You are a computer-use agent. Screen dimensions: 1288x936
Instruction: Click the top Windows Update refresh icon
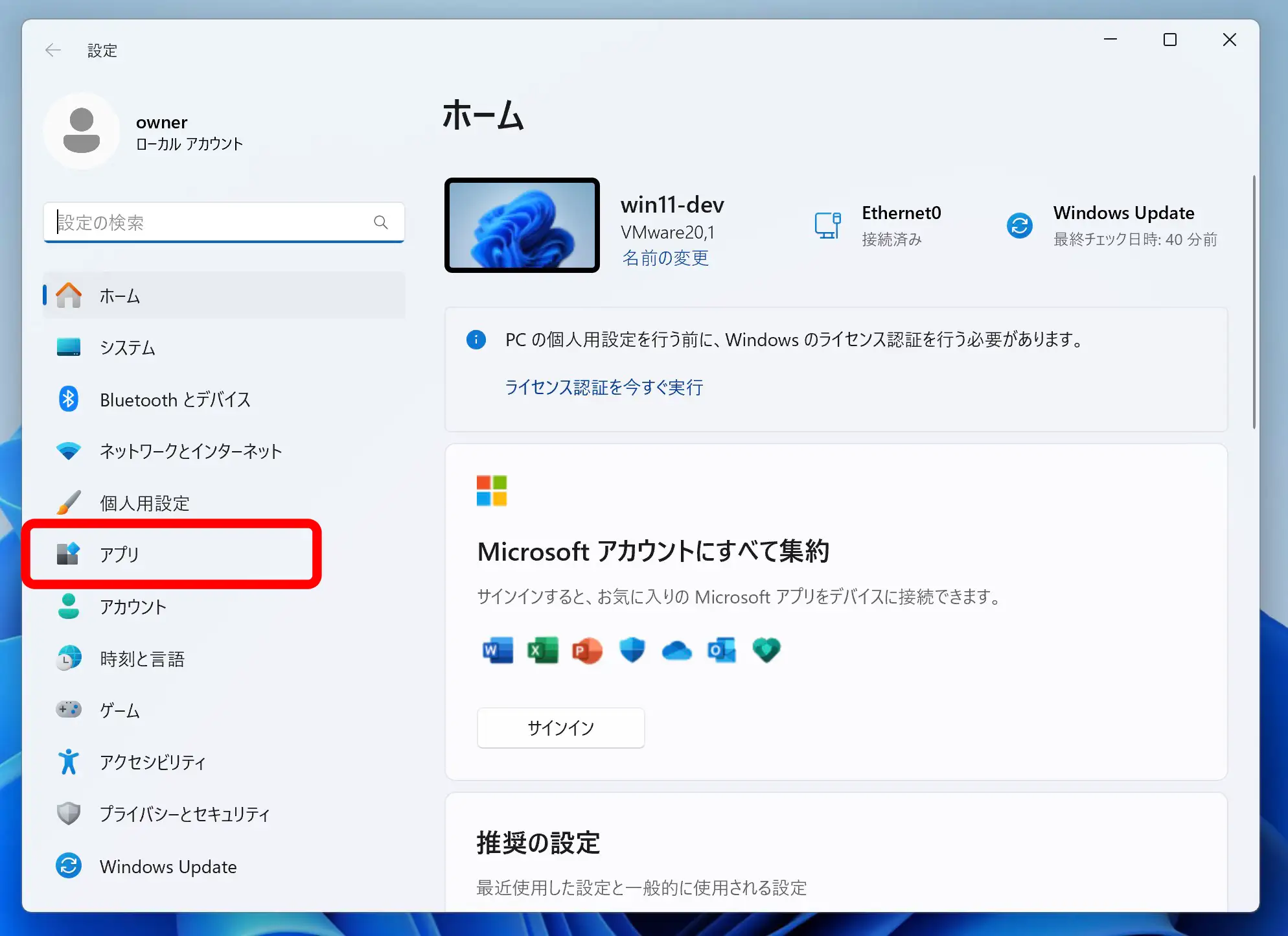coord(1020,226)
